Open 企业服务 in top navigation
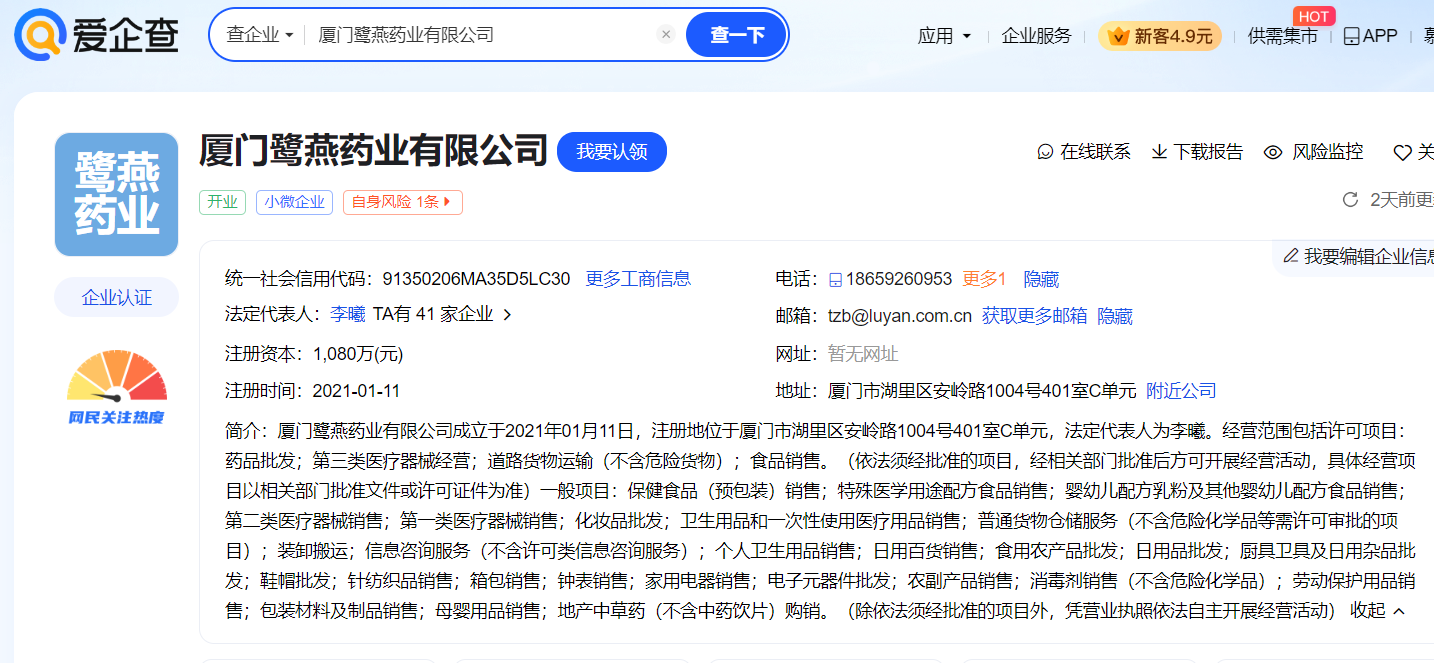The width and height of the screenshot is (1434, 663). coord(1036,36)
